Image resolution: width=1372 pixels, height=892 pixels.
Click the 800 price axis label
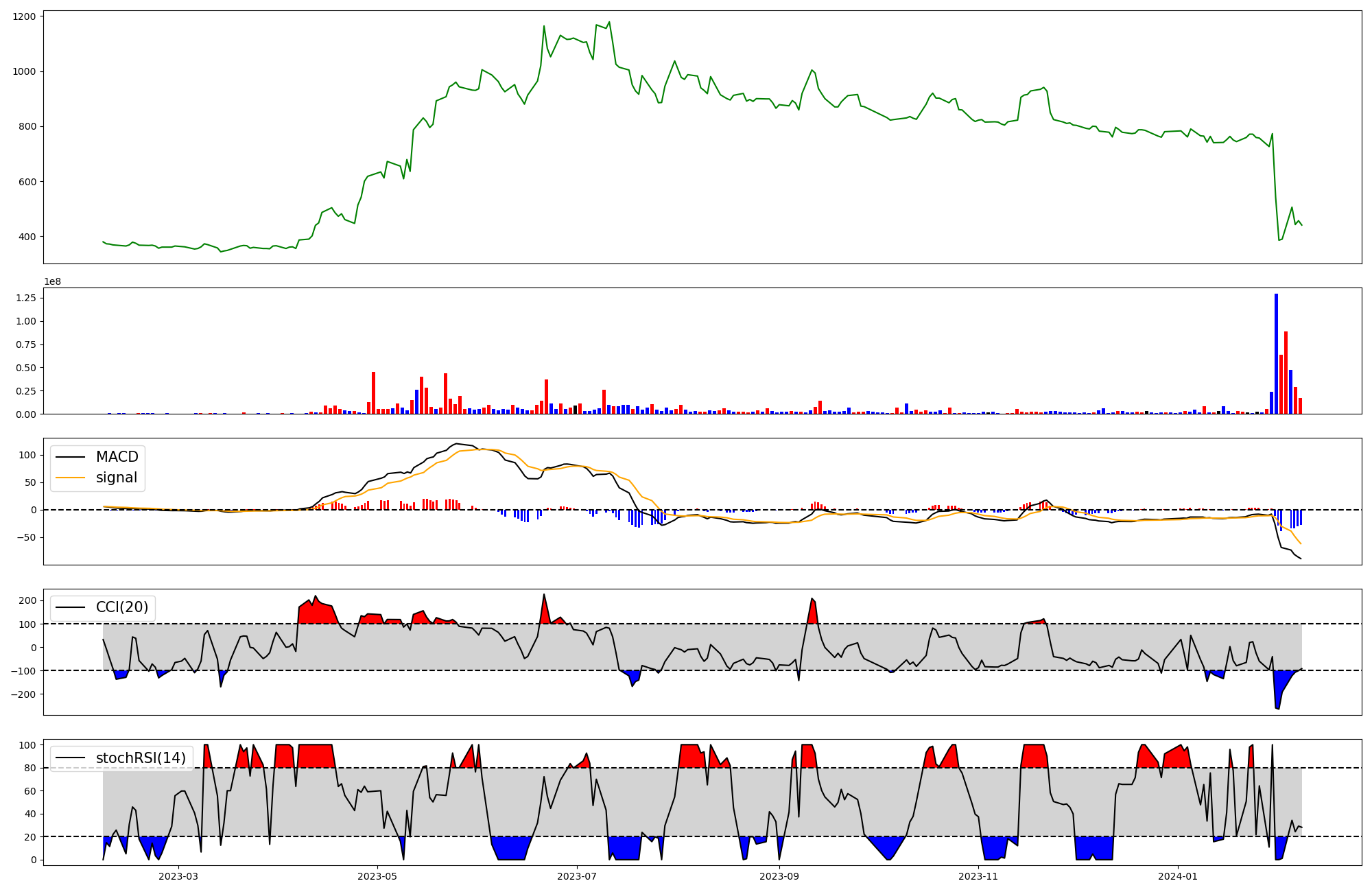(x=28, y=126)
